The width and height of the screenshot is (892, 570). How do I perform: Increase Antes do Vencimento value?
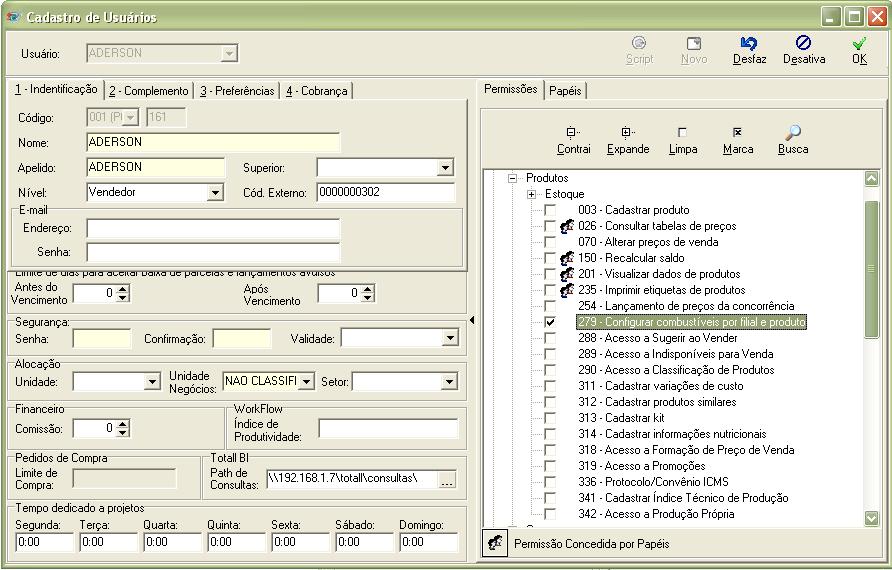coord(123,289)
